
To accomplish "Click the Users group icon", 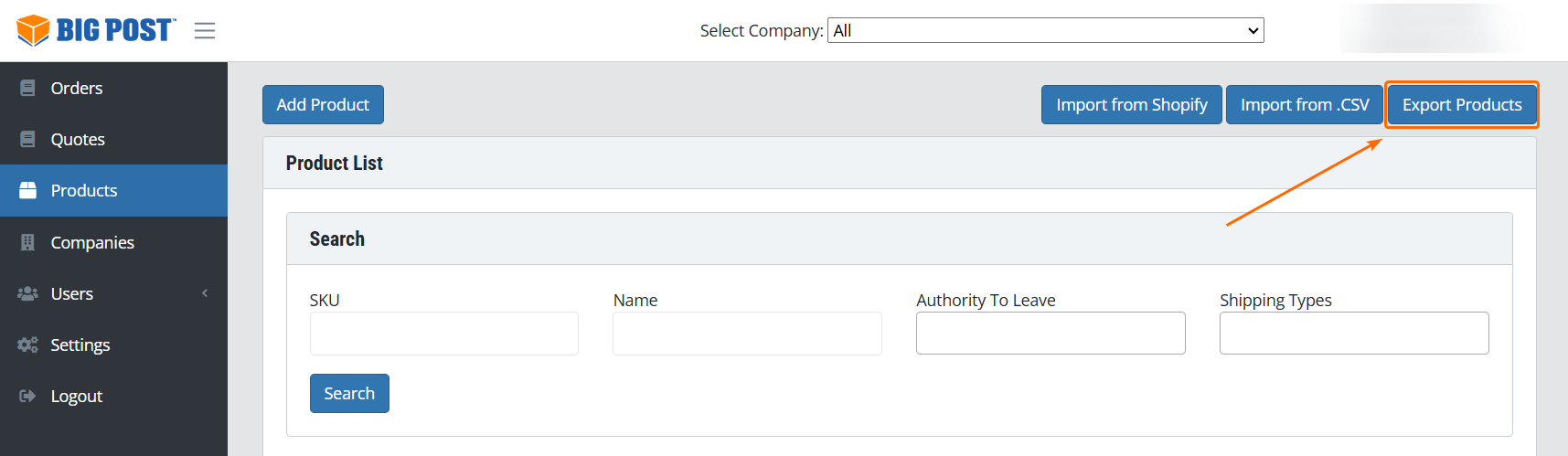I will (27, 293).
